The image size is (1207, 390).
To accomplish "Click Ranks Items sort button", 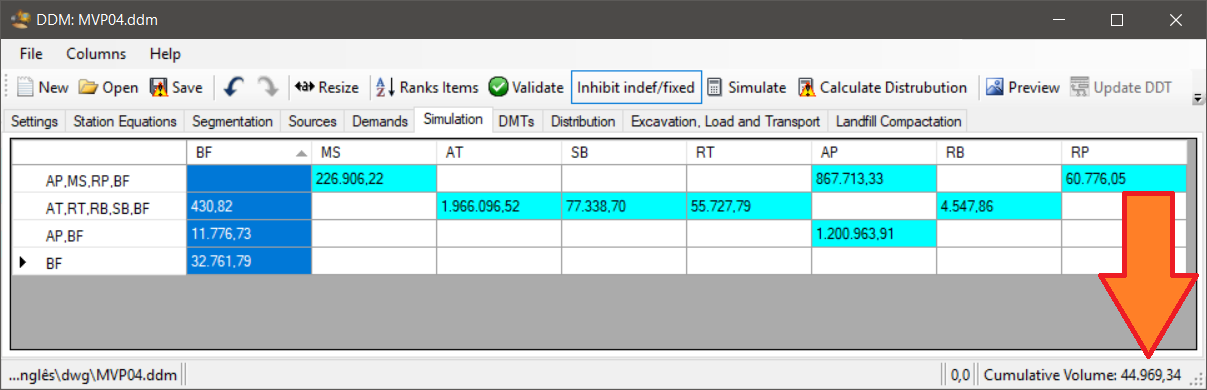I will click(x=428, y=87).
